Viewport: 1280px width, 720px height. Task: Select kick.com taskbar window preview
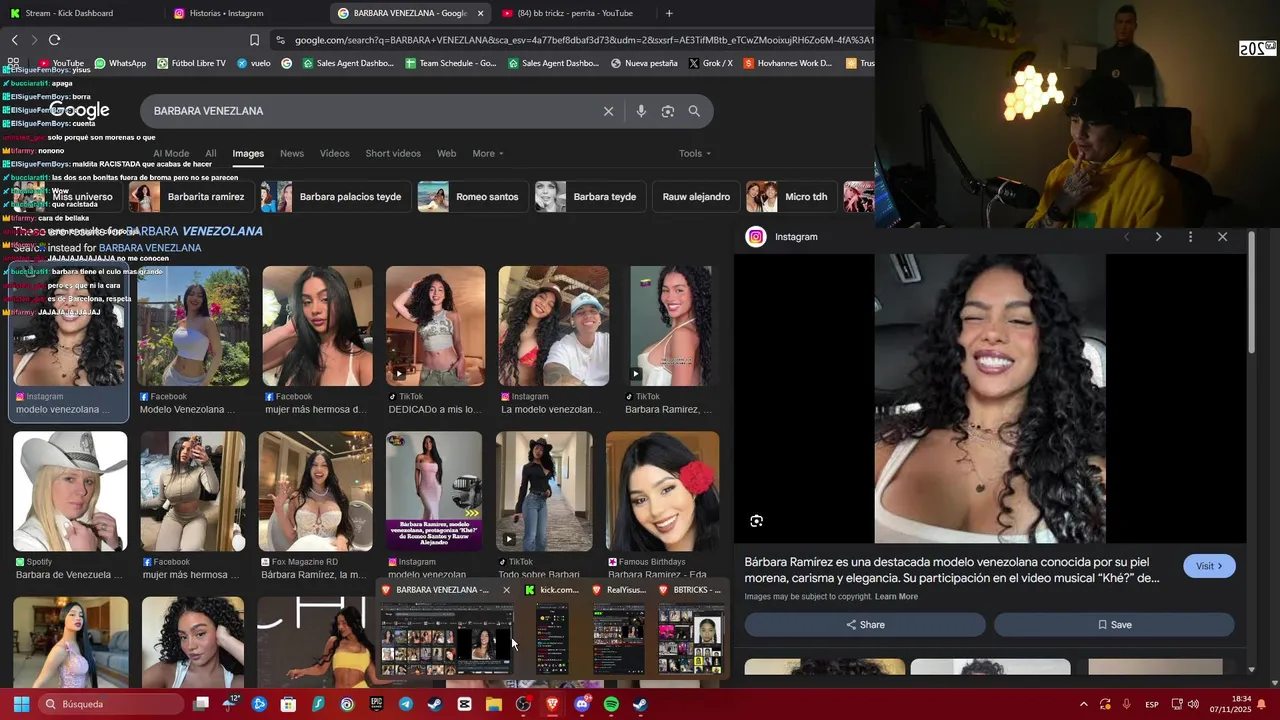point(552,630)
